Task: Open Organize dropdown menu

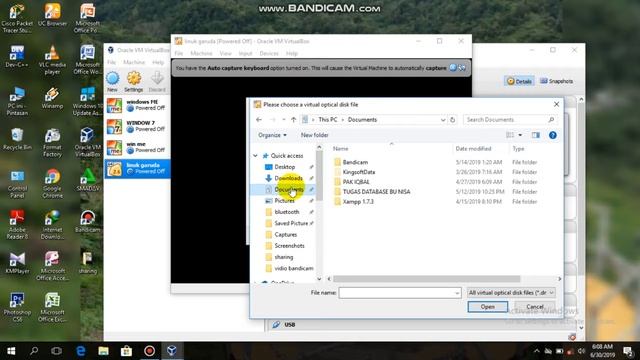Action: click(x=272, y=135)
